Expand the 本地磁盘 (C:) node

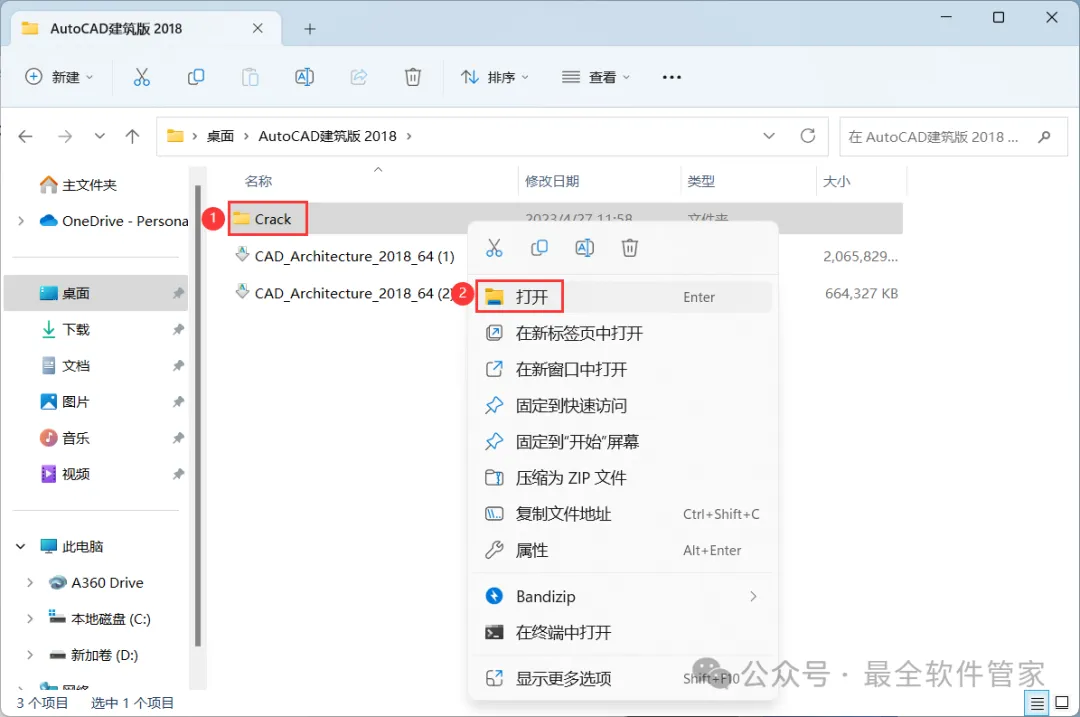click(x=30, y=619)
